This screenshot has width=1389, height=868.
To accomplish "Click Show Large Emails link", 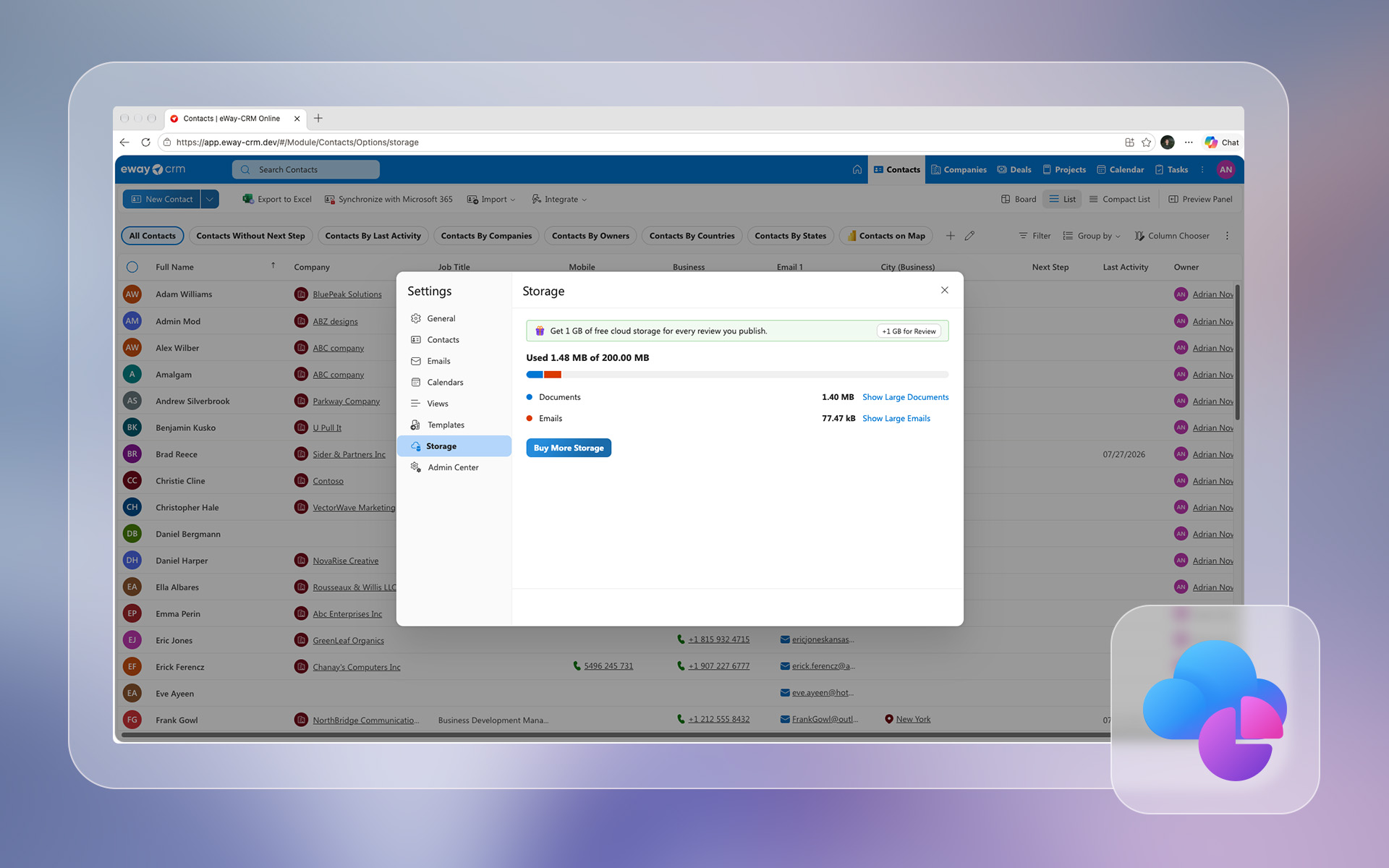I will pyautogui.click(x=896, y=418).
